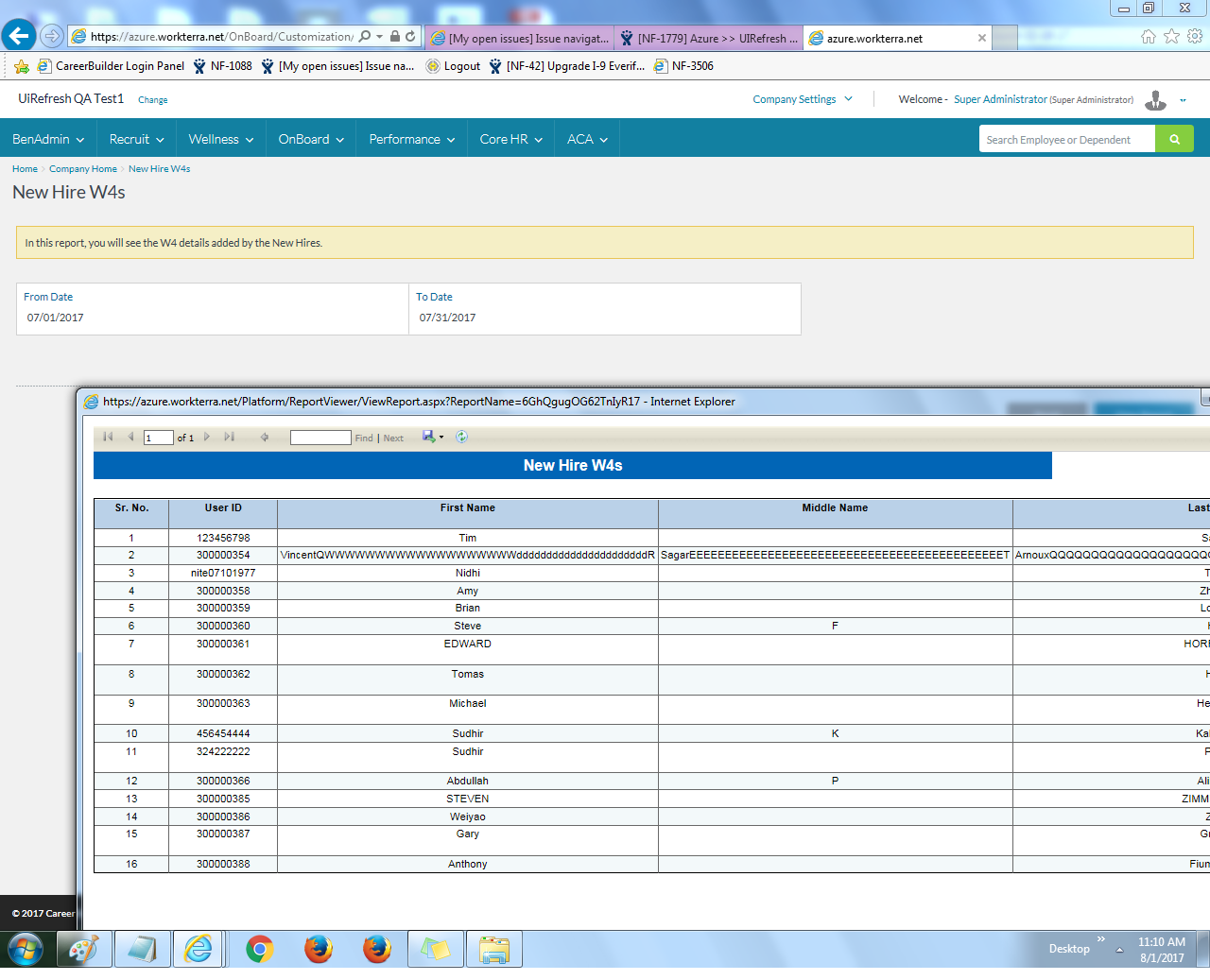
Task: Open Windows Start button
Action: [26, 949]
